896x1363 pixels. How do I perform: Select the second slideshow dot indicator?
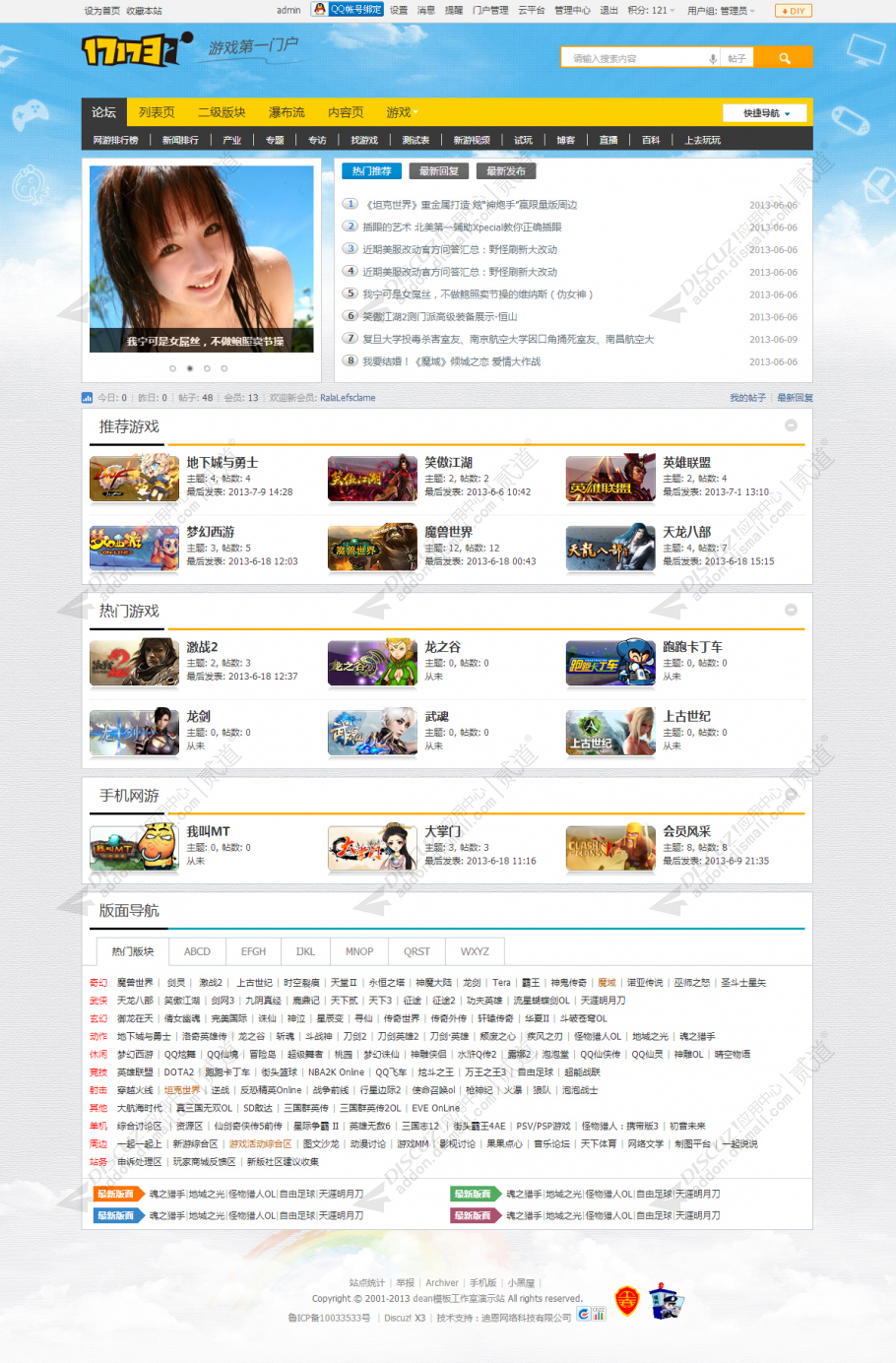click(190, 368)
